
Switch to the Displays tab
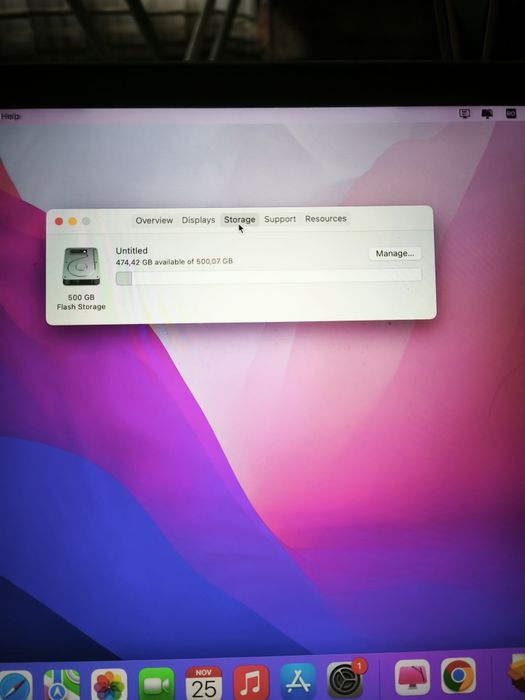tap(198, 220)
